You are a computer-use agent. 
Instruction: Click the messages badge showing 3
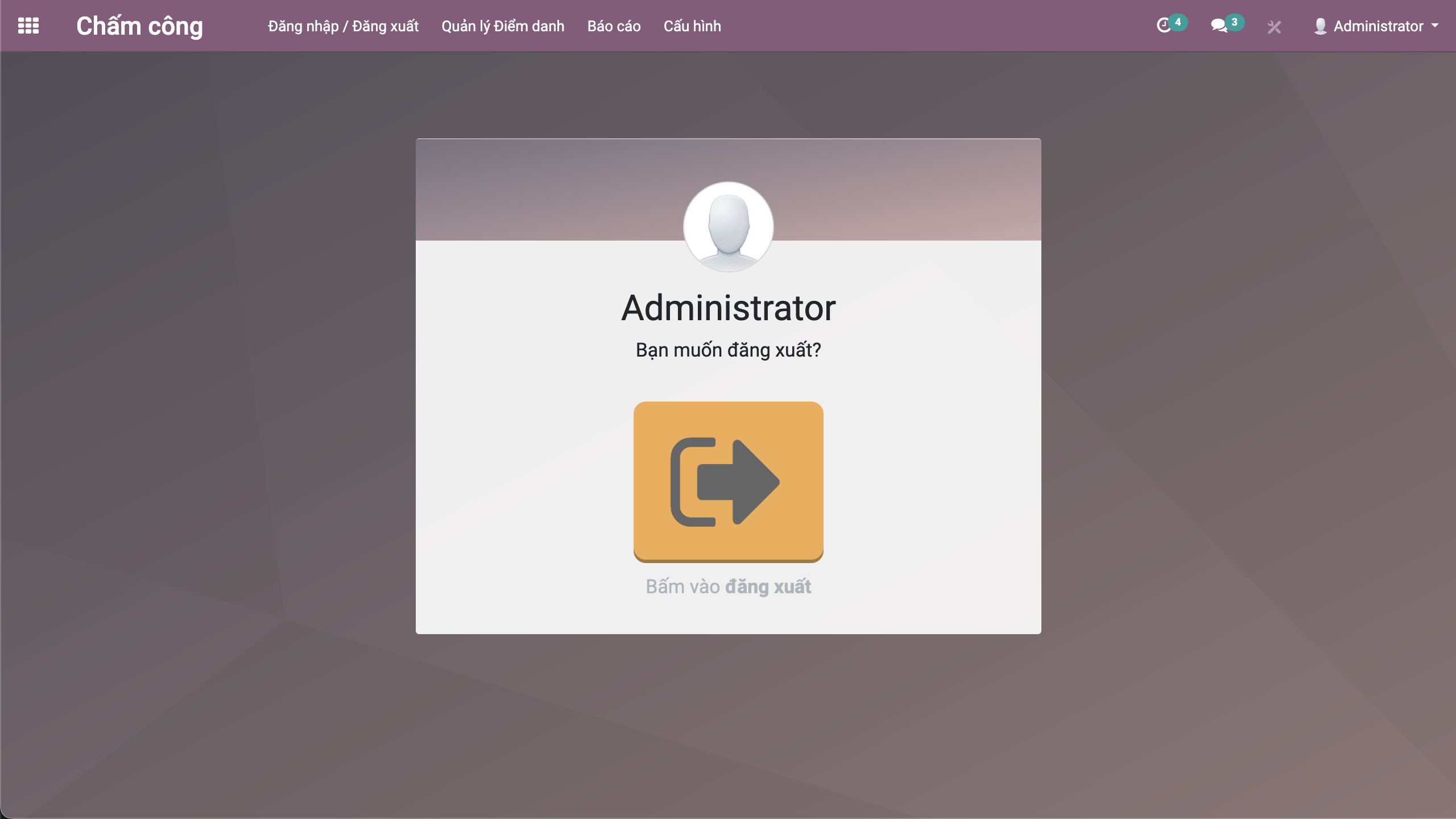[1235, 22]
